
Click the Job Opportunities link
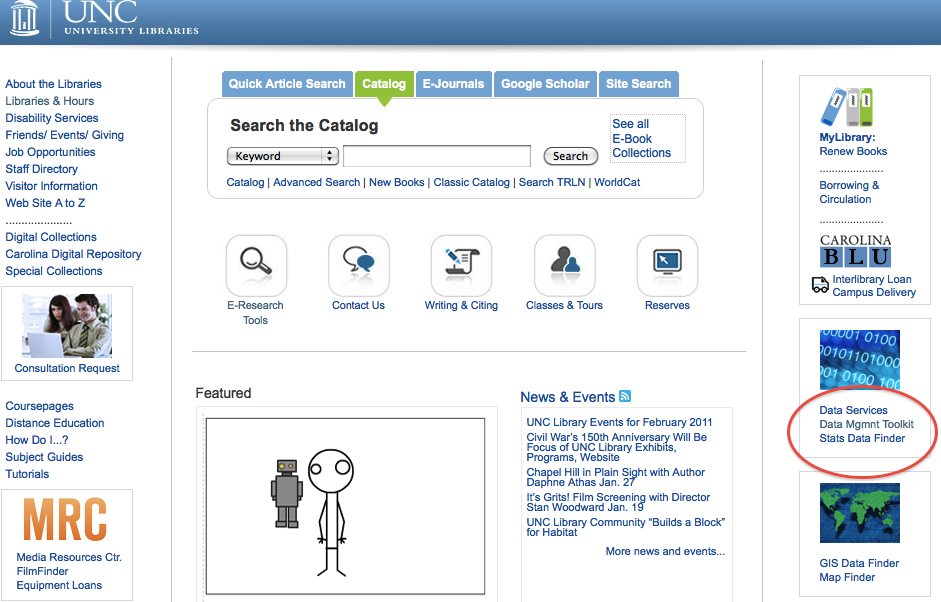[x=50, y=152]
